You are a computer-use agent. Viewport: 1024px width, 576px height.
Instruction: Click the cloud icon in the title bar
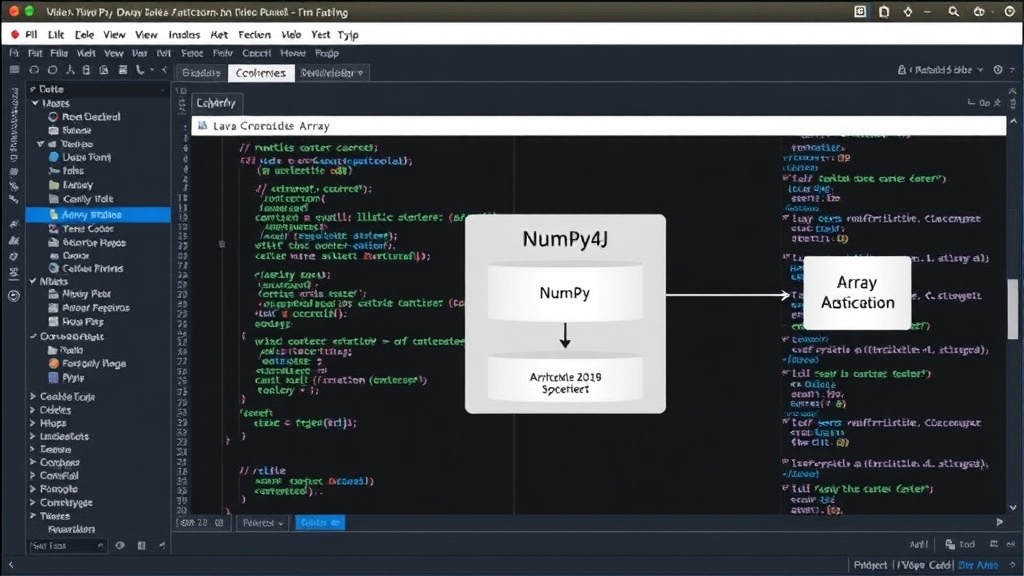979,12
